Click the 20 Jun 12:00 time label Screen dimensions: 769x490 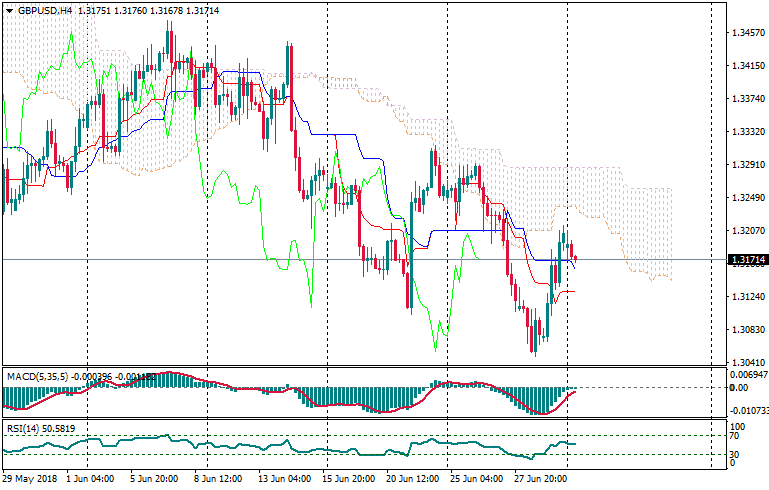coord(412,480)
